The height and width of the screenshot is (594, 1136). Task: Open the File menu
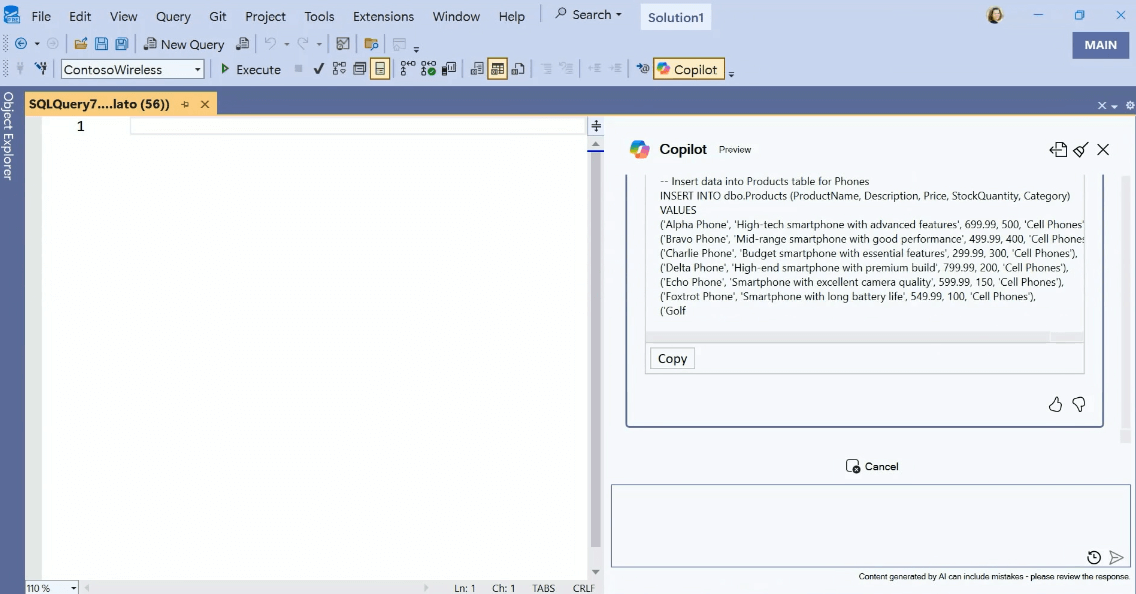(41, 16)
